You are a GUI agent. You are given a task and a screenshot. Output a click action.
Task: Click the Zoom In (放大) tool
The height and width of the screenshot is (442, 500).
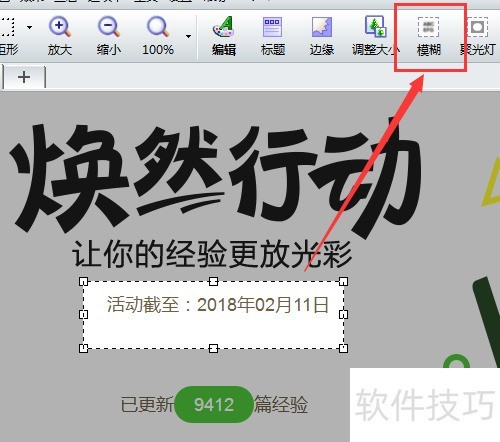coord(60,36)
